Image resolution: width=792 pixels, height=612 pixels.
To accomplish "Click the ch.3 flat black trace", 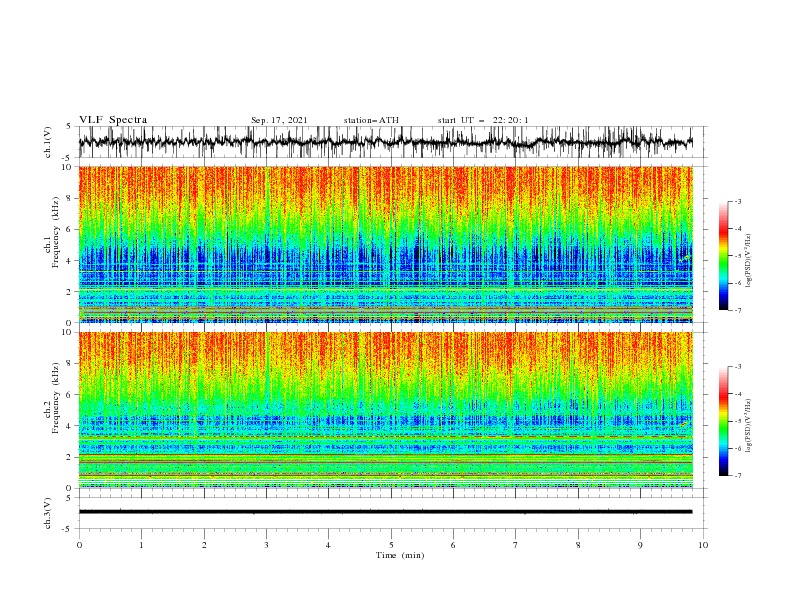I will tap(386, 512).
